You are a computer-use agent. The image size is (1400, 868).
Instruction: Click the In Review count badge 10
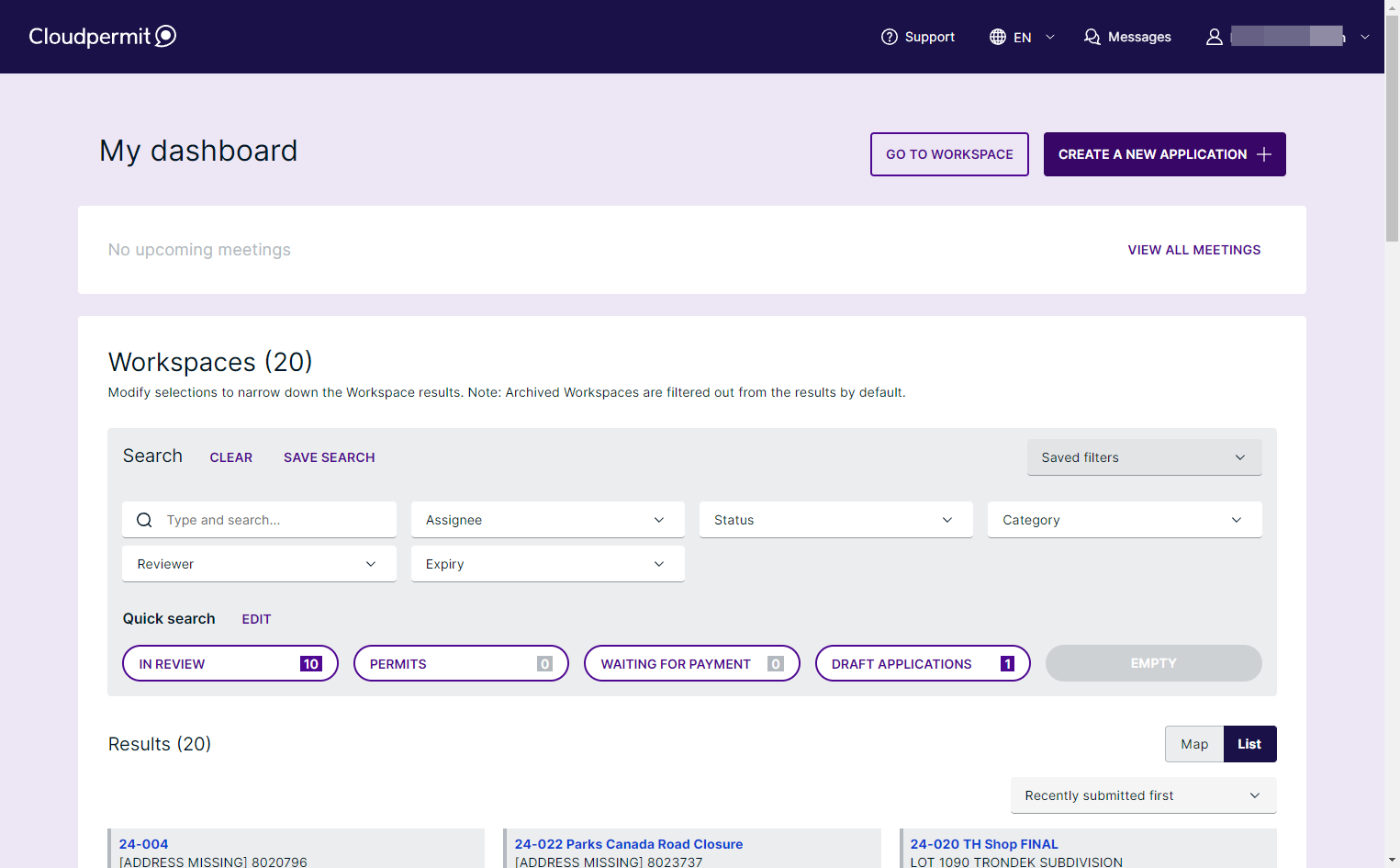coord(310,663)
